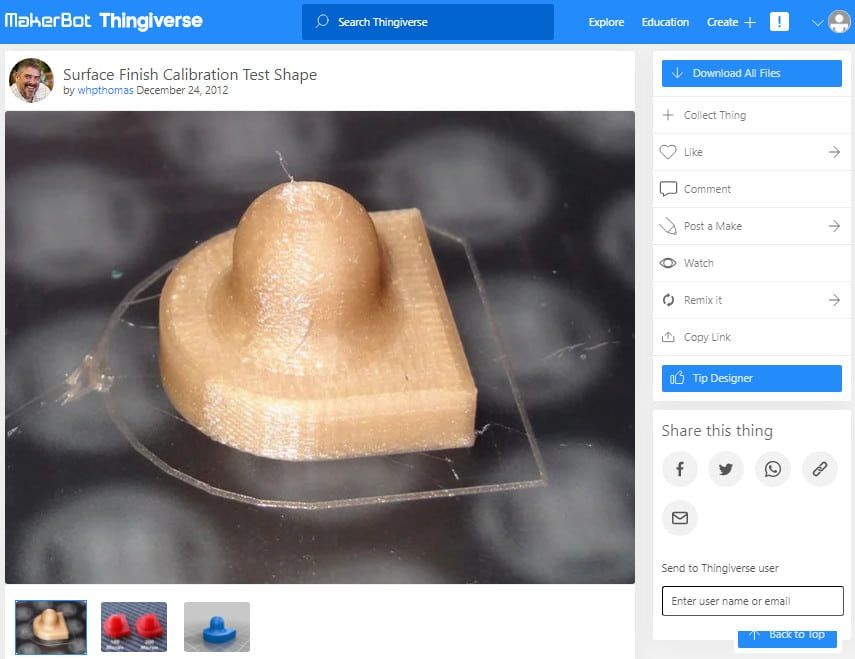The width and height of the screenshot is (855, 659).
Task: Expand the account chevron next to the avatar
Action: (x=818, y=21)
